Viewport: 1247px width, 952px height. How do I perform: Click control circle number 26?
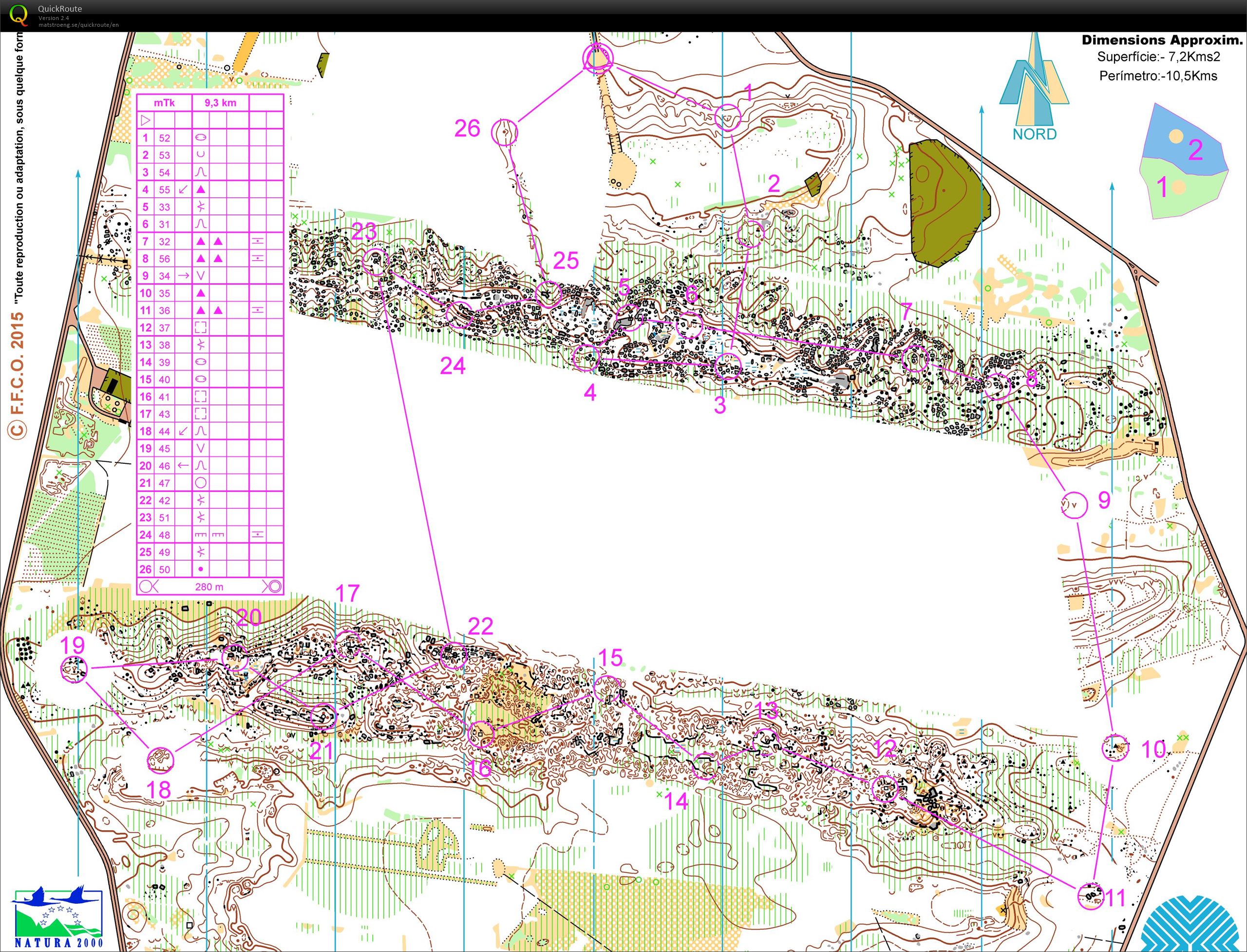[x=504, y=133]
